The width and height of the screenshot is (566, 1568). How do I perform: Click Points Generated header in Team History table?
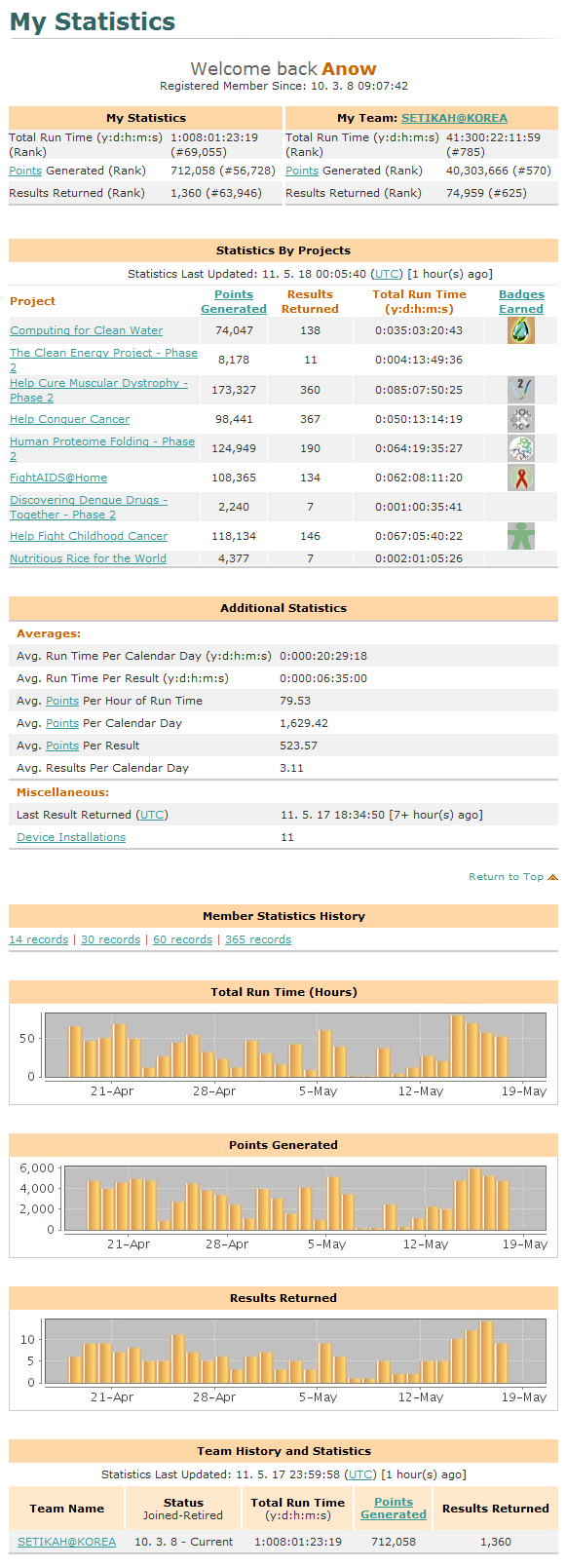(x=394, y=1509)
